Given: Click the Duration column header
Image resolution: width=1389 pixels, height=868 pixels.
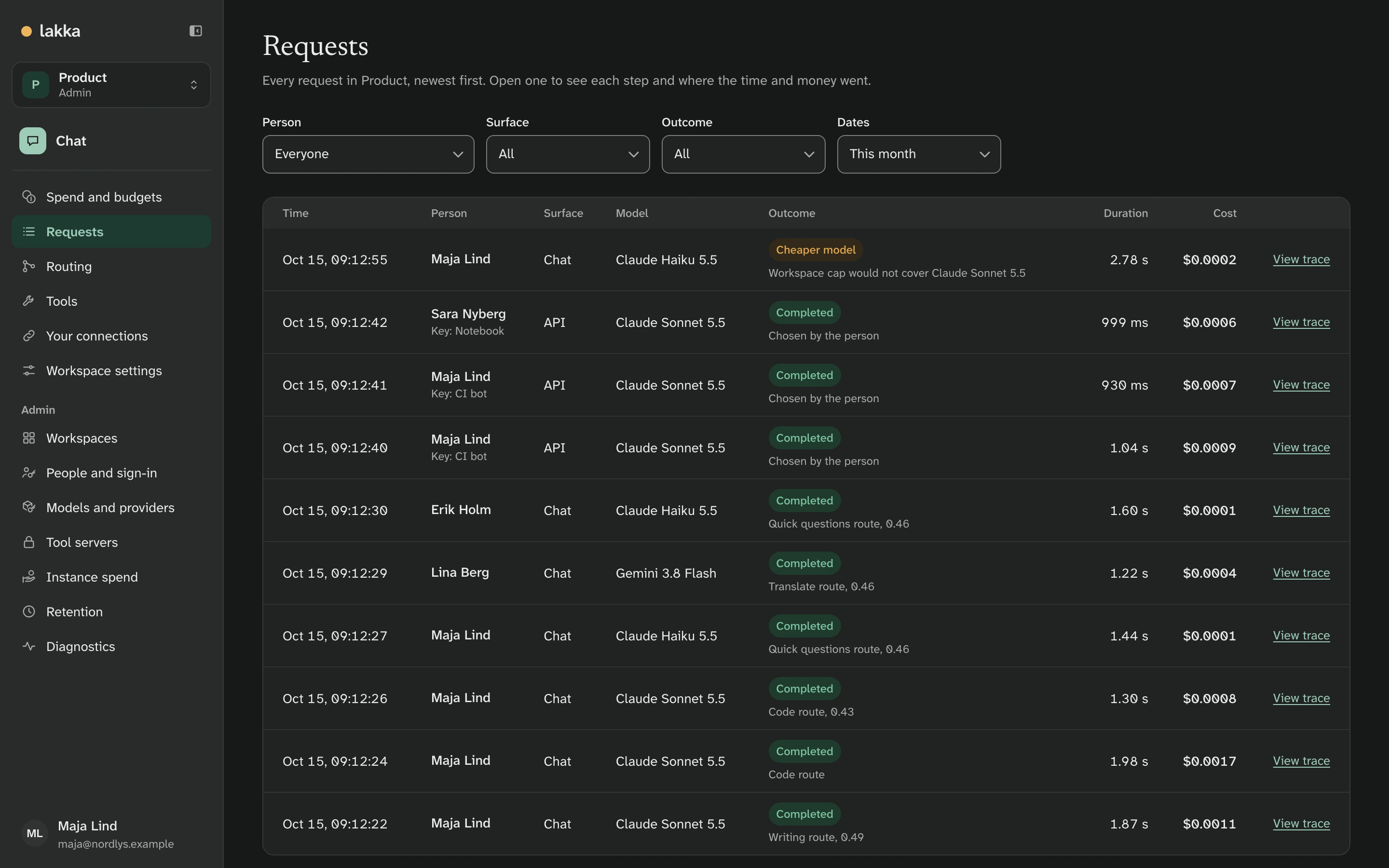Looking at the screenshot, I should click(1126, 213).
